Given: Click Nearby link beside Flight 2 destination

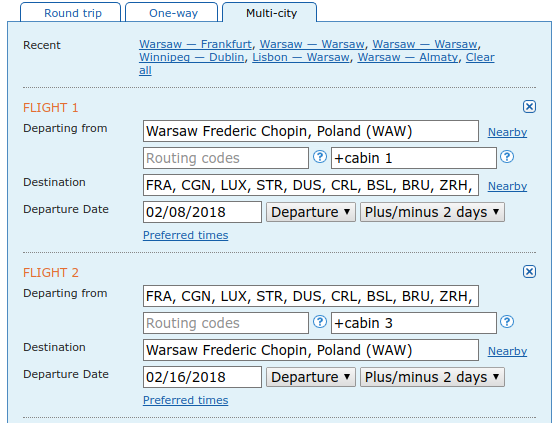Looking at the screenshot, I should pyautogui.click(x=507, y=351).
